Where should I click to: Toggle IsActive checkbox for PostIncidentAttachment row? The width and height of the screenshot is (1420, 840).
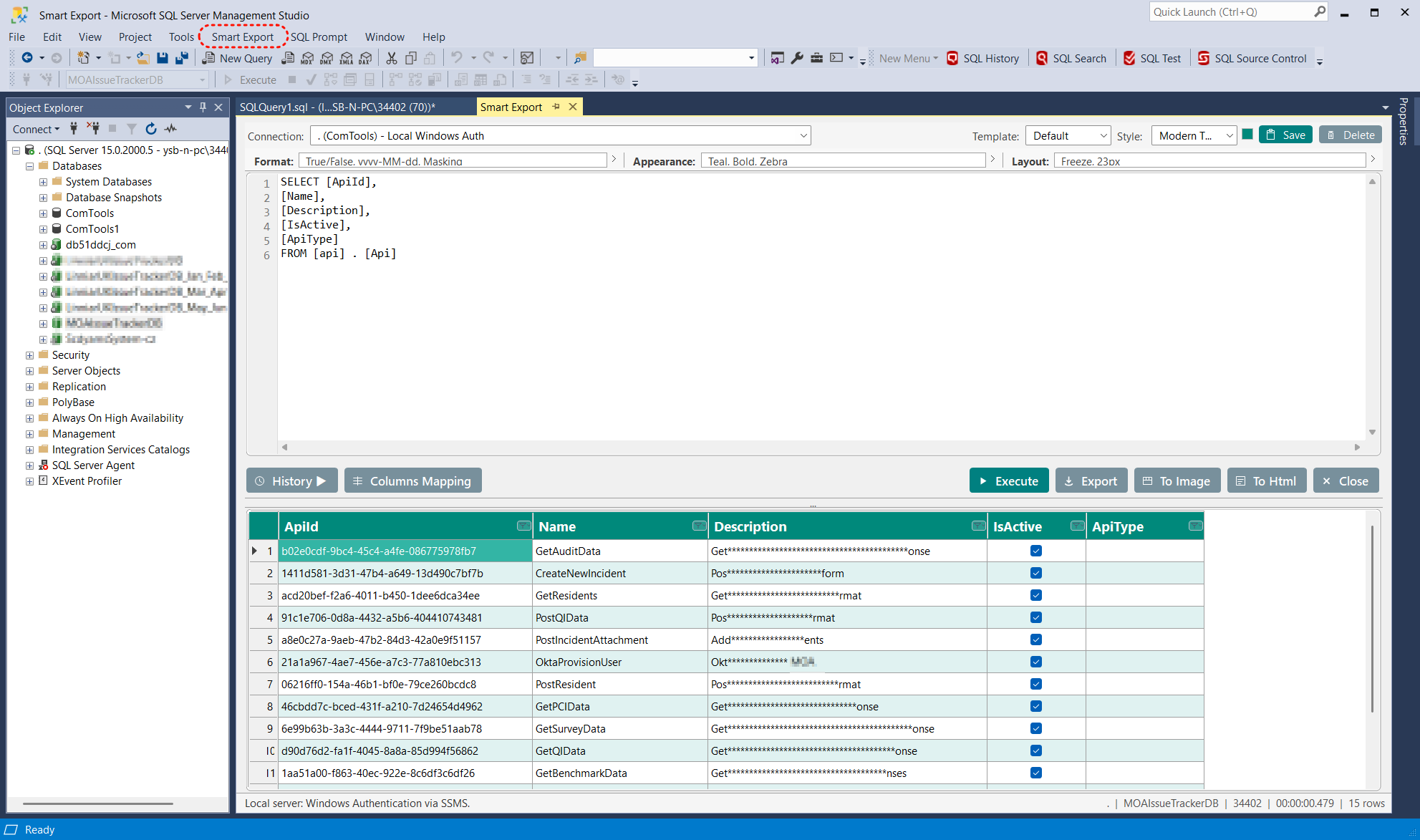(x=1036, y=639)
